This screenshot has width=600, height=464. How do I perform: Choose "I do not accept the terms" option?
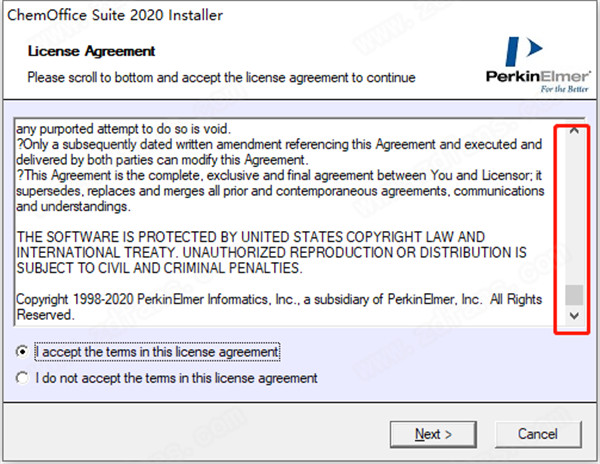pyautogui.click(x=23, y=378)
